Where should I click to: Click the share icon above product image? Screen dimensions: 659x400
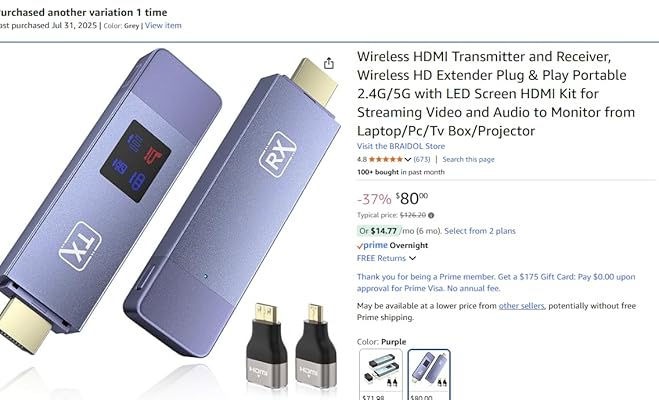point(329,63)
